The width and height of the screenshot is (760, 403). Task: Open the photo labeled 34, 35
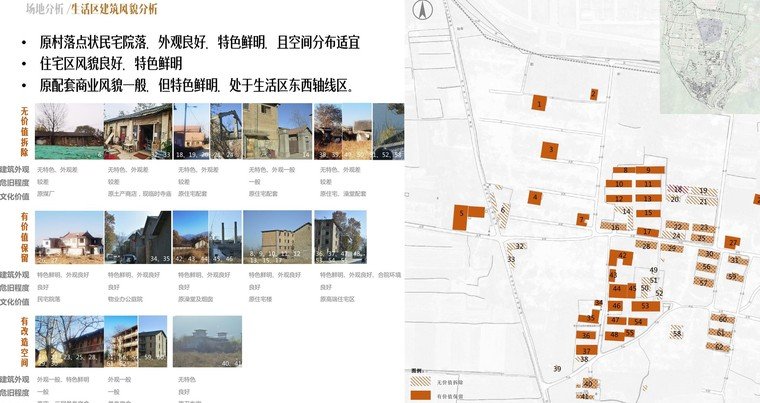coord(138,237)
